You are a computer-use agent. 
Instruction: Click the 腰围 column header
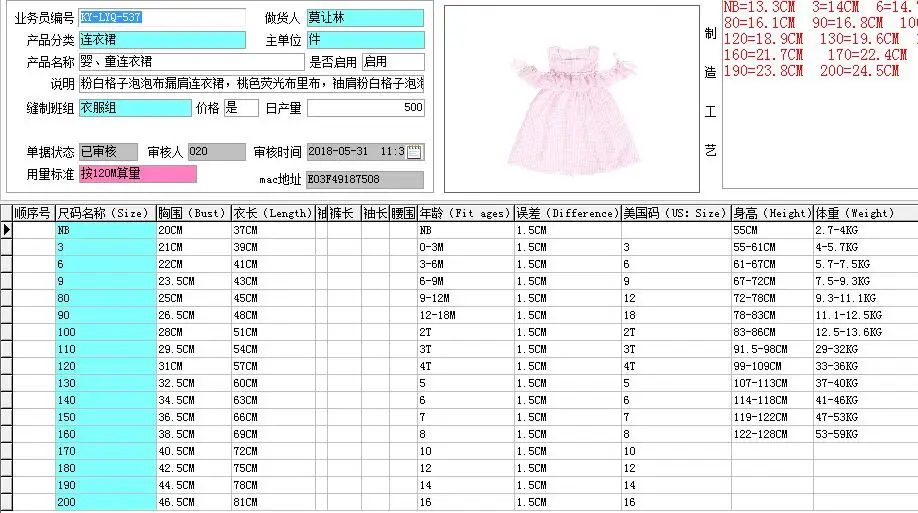(403, 213)
